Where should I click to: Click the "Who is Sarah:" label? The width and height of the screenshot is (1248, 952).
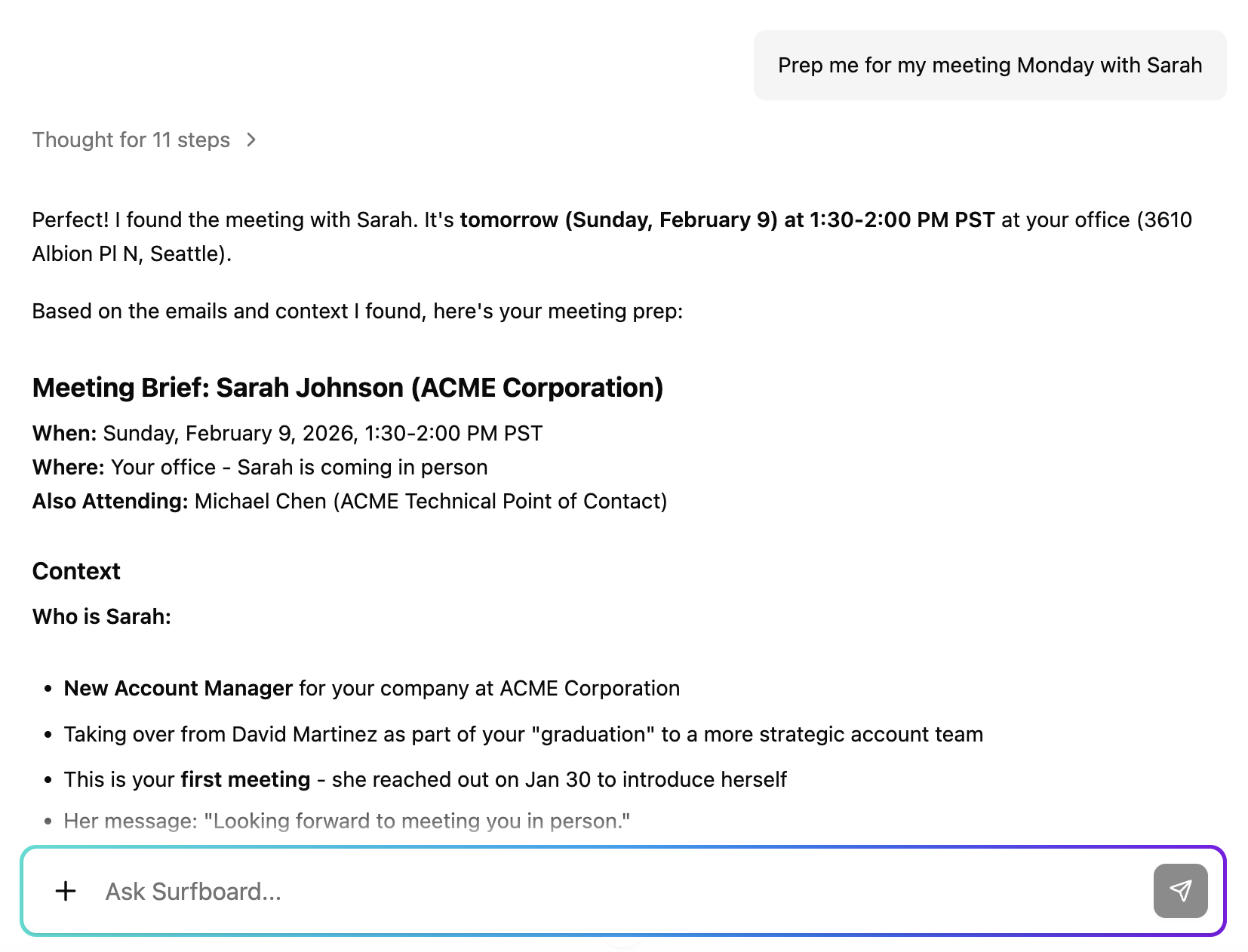click(x=102, y=616)
